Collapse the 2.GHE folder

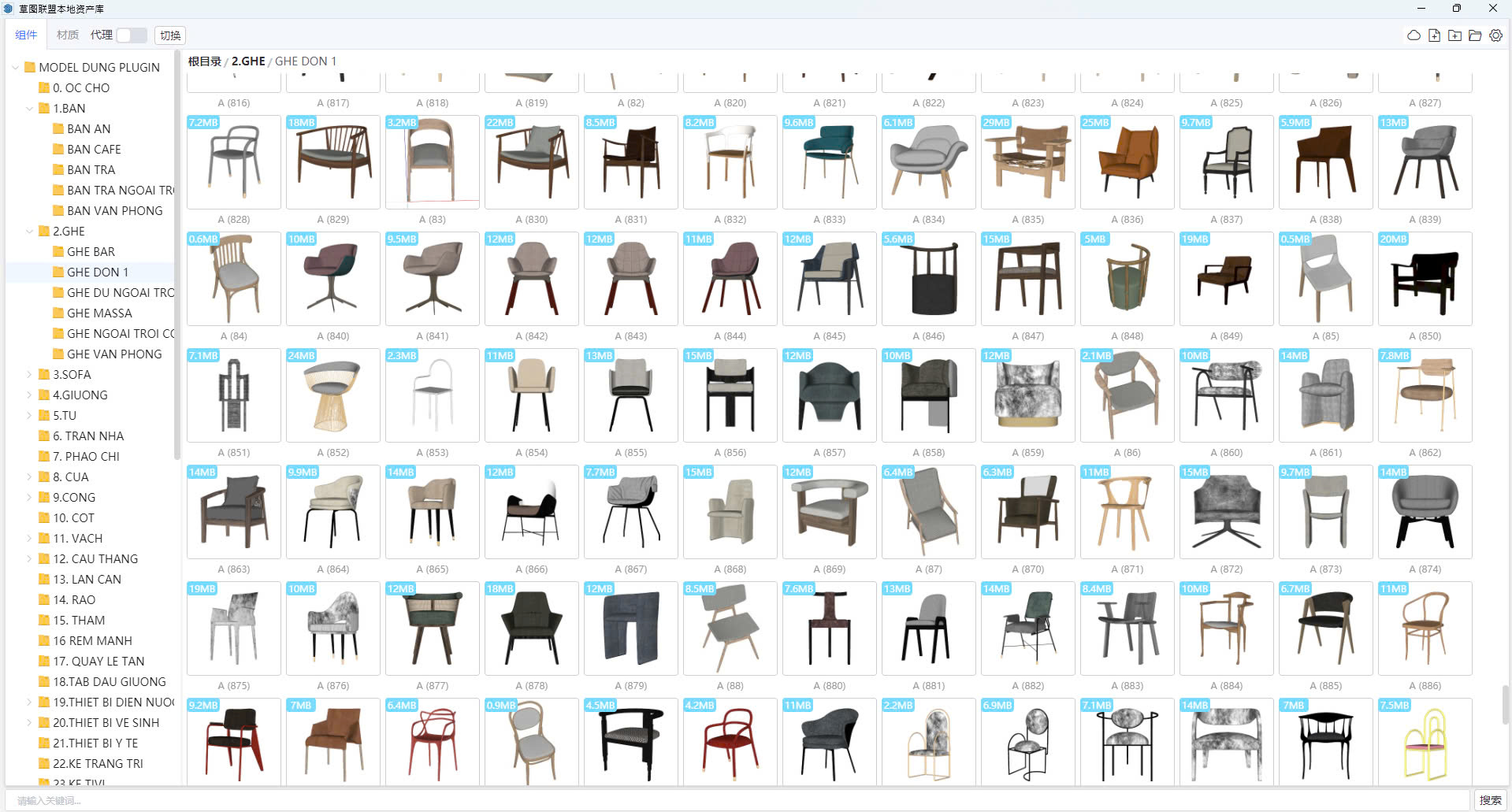pyautogui.click(x=30, y=232)
